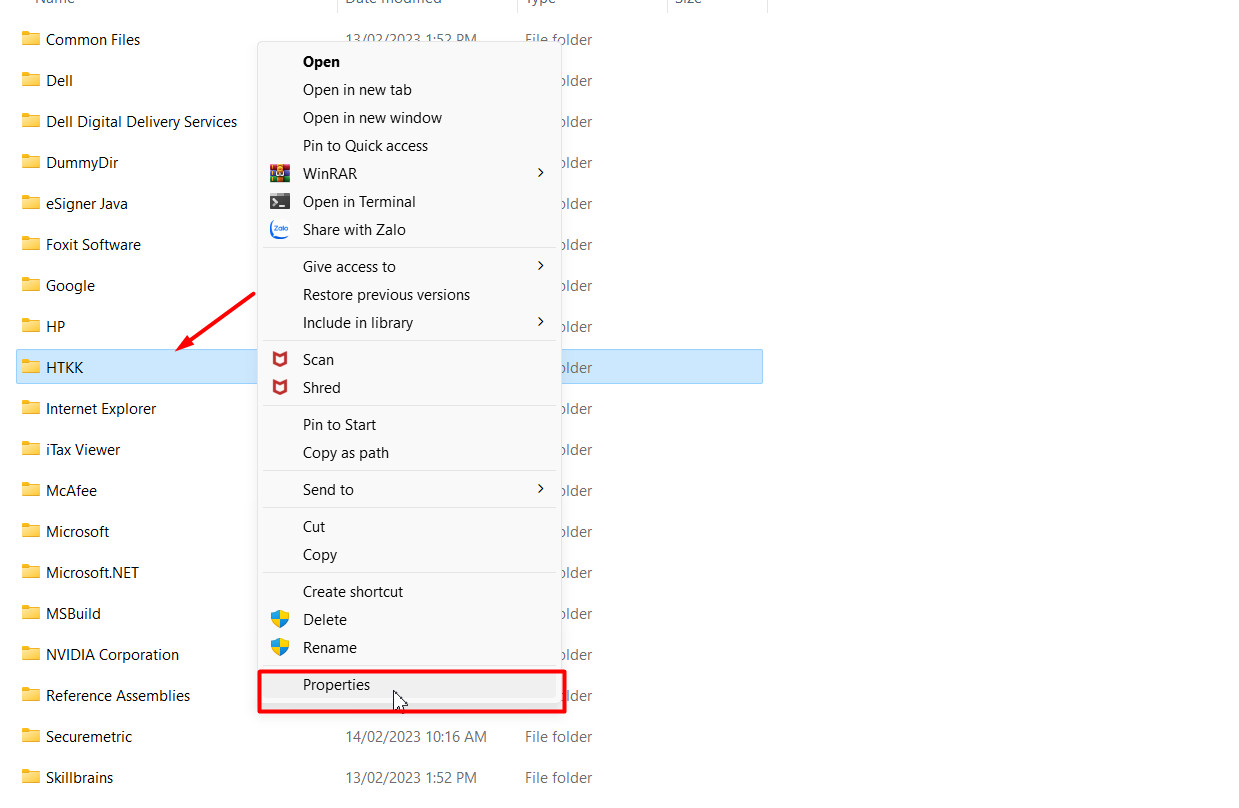The height and width of the screenshot is (808, 1239).
Task: Click the Rename admin shield icon
Action: click(280, 647)
